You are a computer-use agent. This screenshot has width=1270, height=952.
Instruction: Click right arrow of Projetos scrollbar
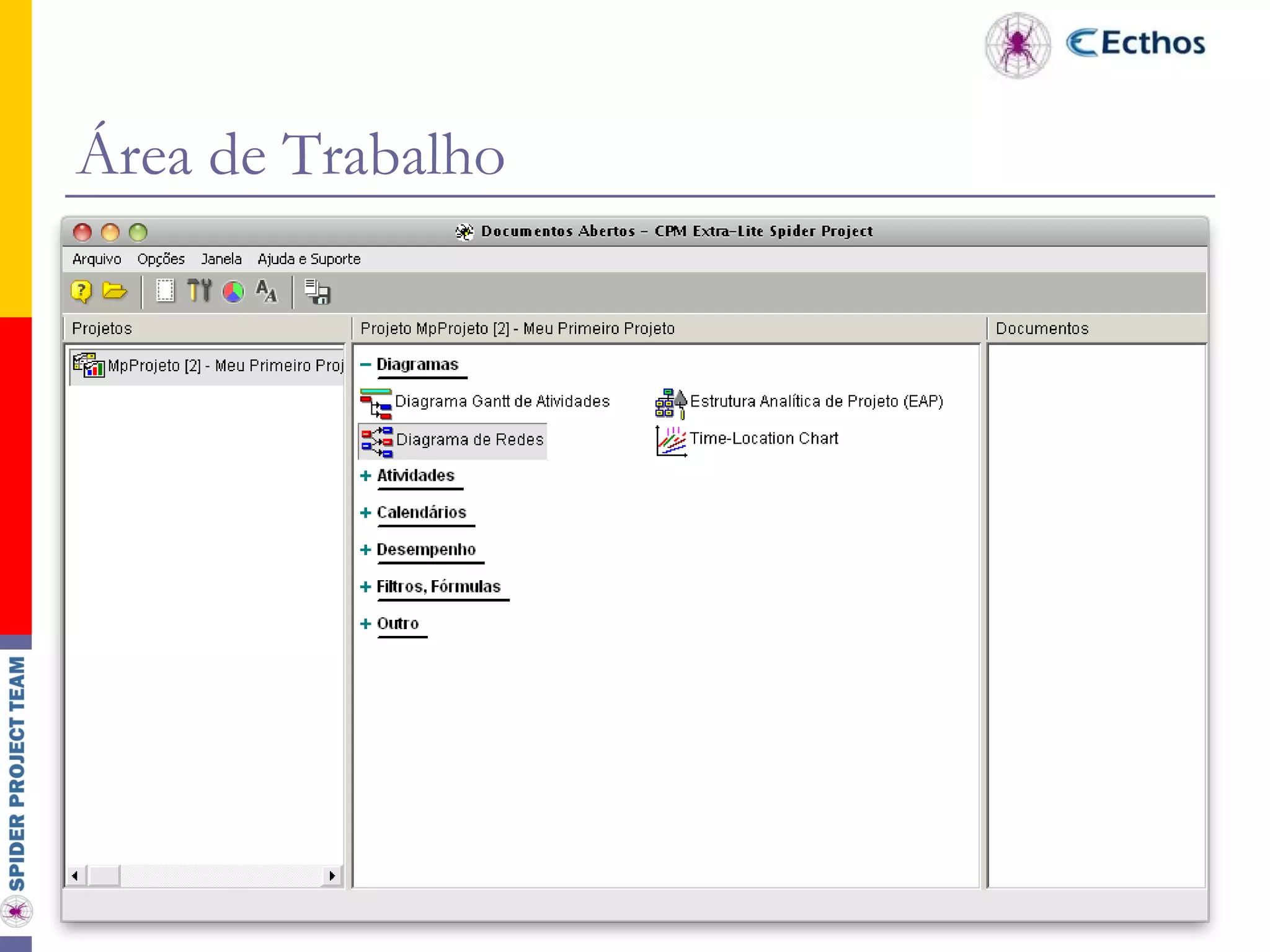point(332,876)
